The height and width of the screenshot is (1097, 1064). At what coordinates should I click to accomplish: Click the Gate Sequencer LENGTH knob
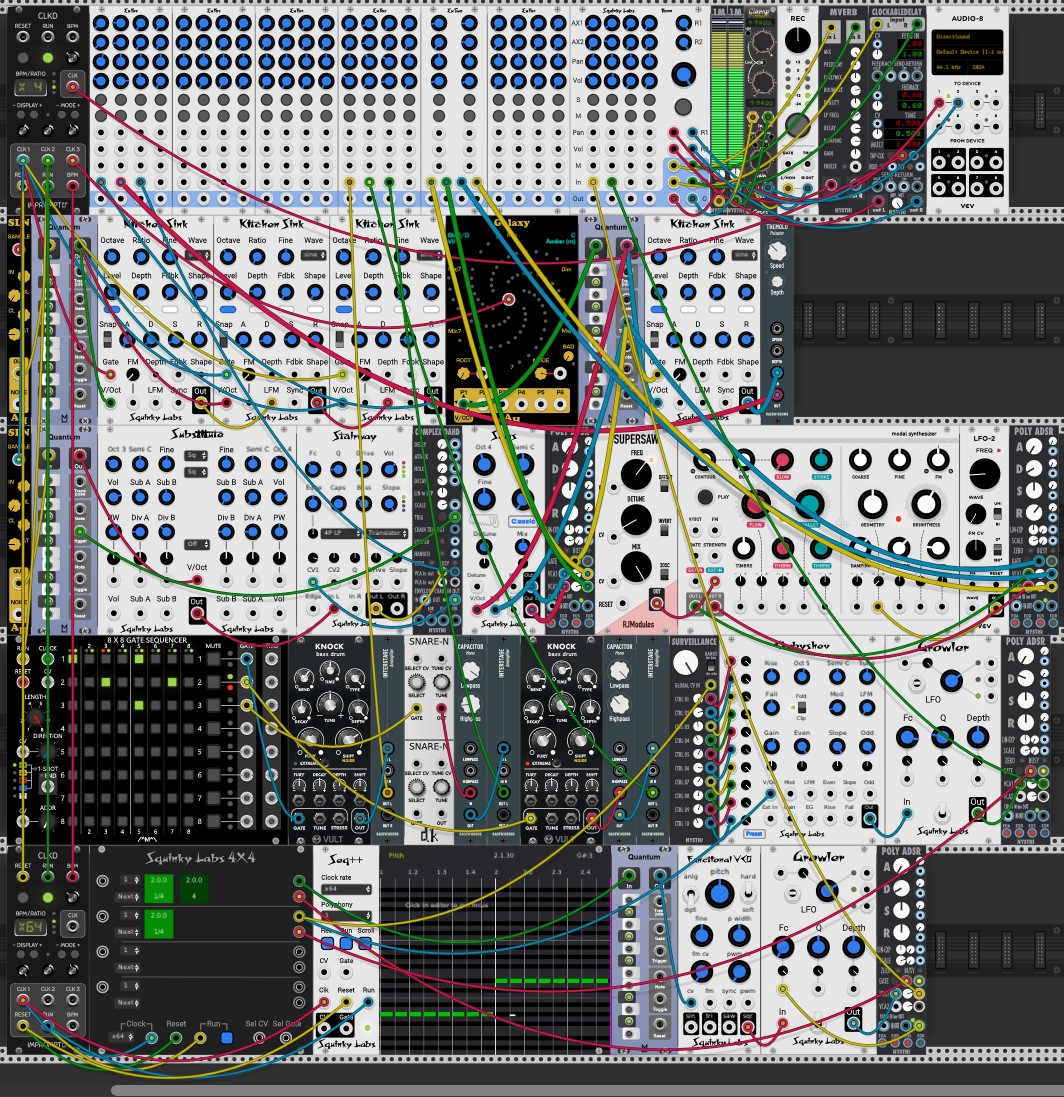pyautogui.click(x=35, y=717)
